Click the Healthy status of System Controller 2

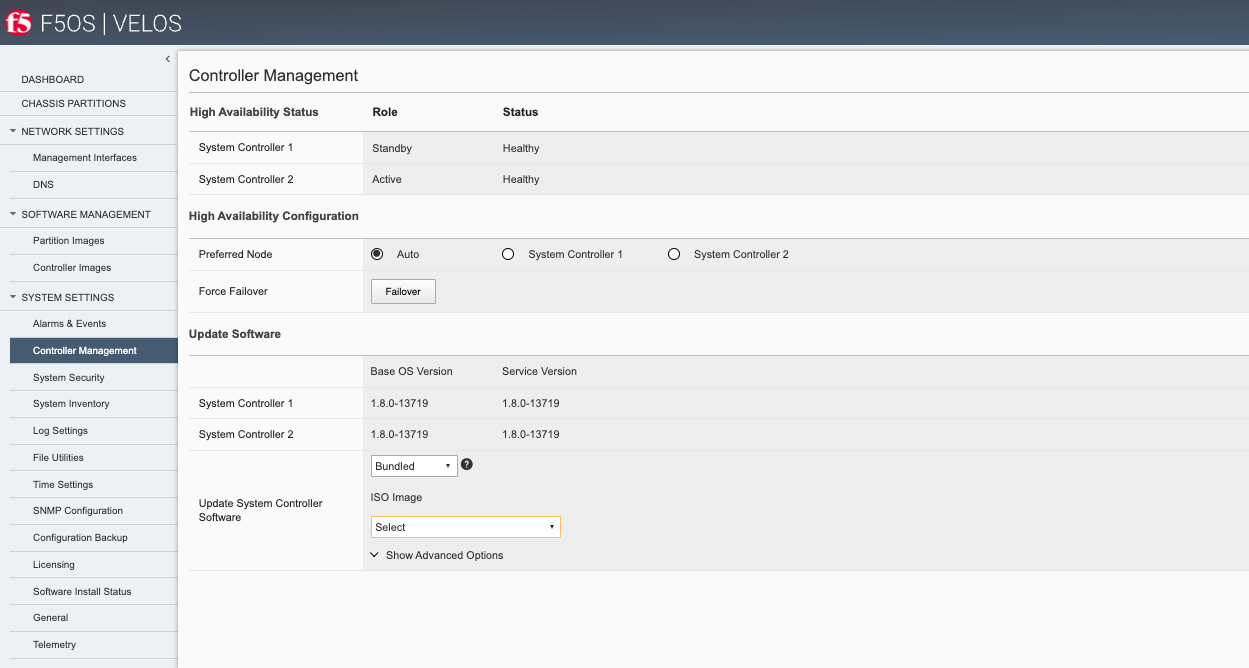click(521, 179)
